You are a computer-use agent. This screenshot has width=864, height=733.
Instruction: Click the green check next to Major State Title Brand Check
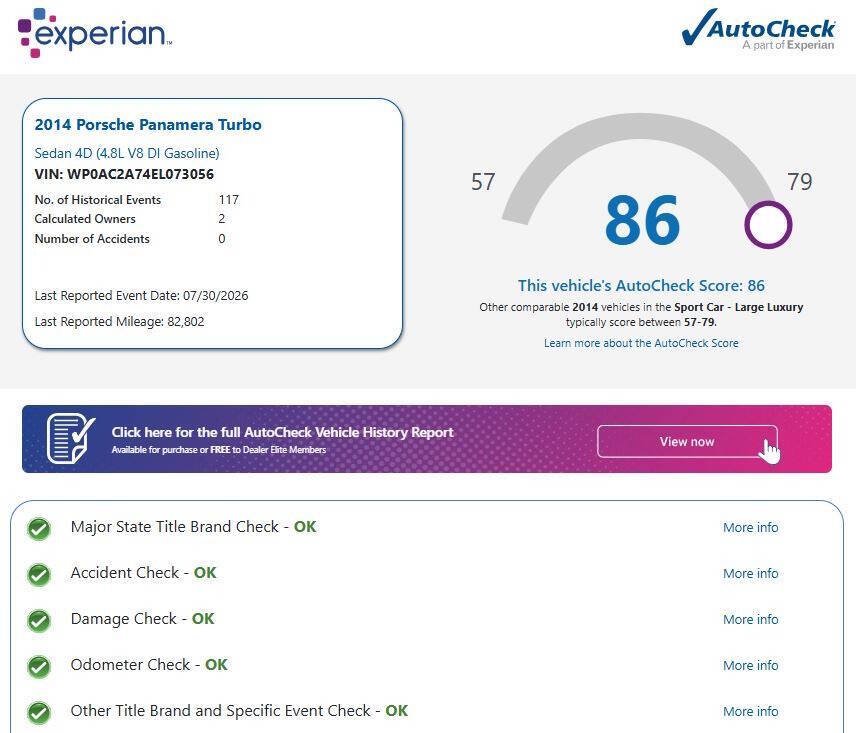39,529
